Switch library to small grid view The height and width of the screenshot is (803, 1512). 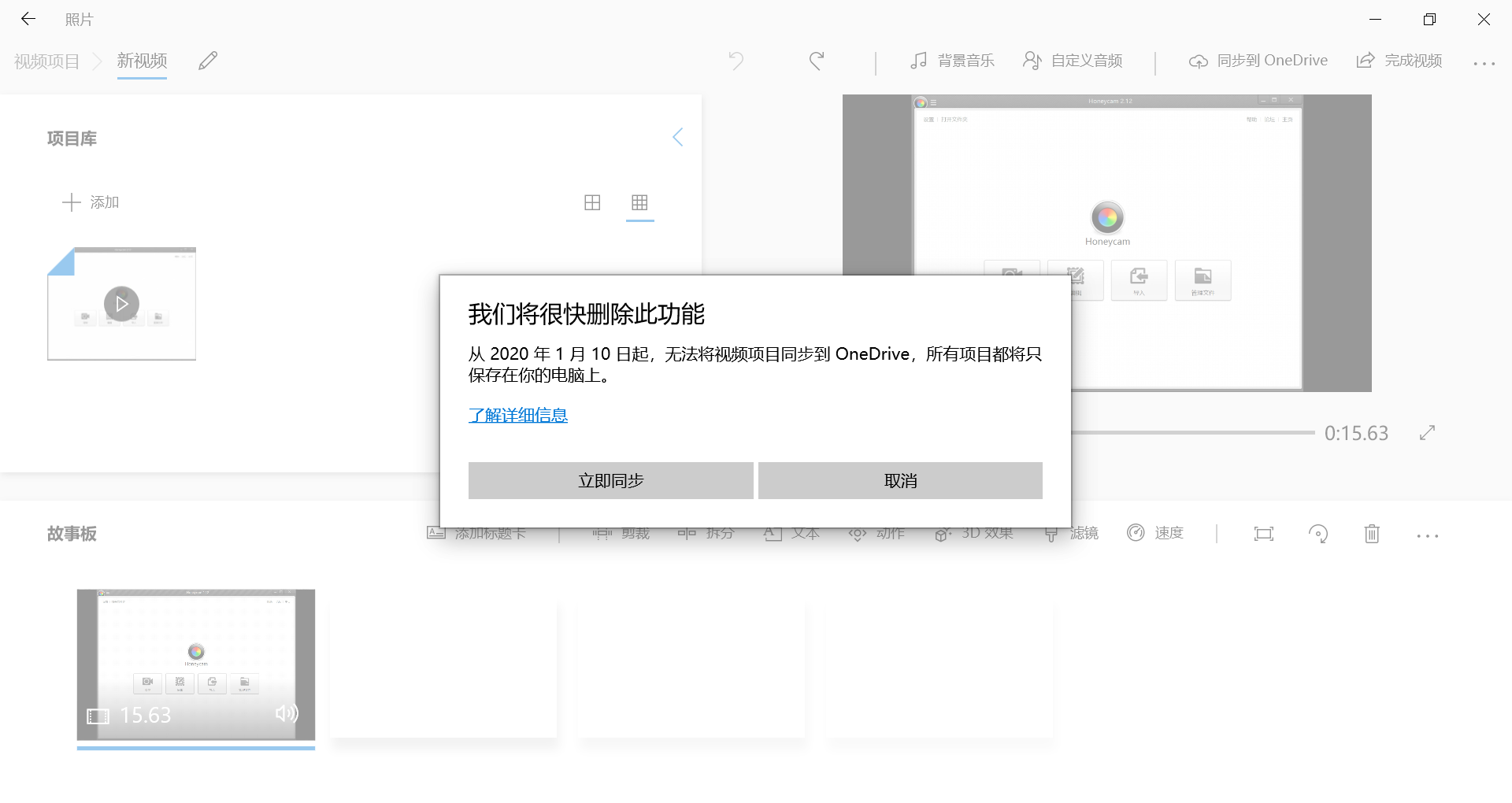click(639, 202)
